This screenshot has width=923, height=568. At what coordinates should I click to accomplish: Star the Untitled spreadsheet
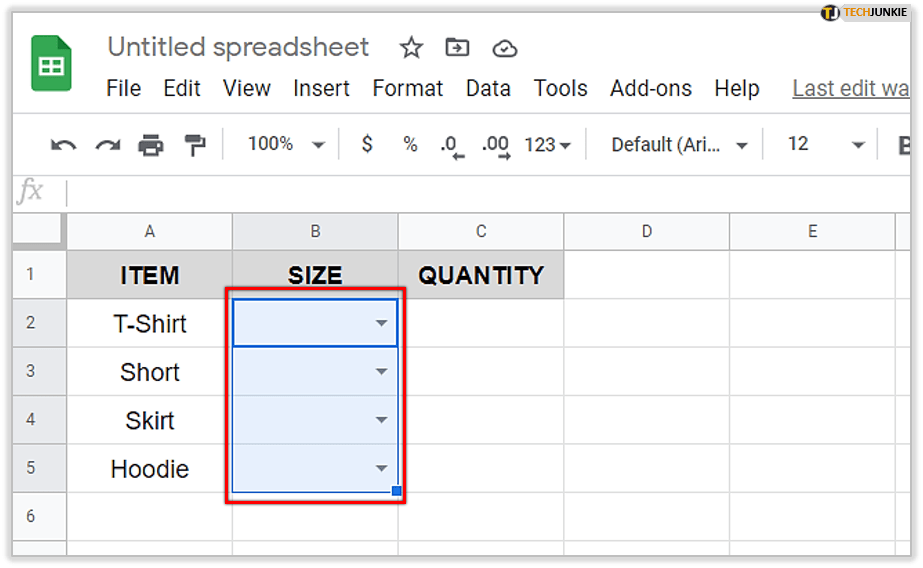pyautogui.click(x=411, y=48)
